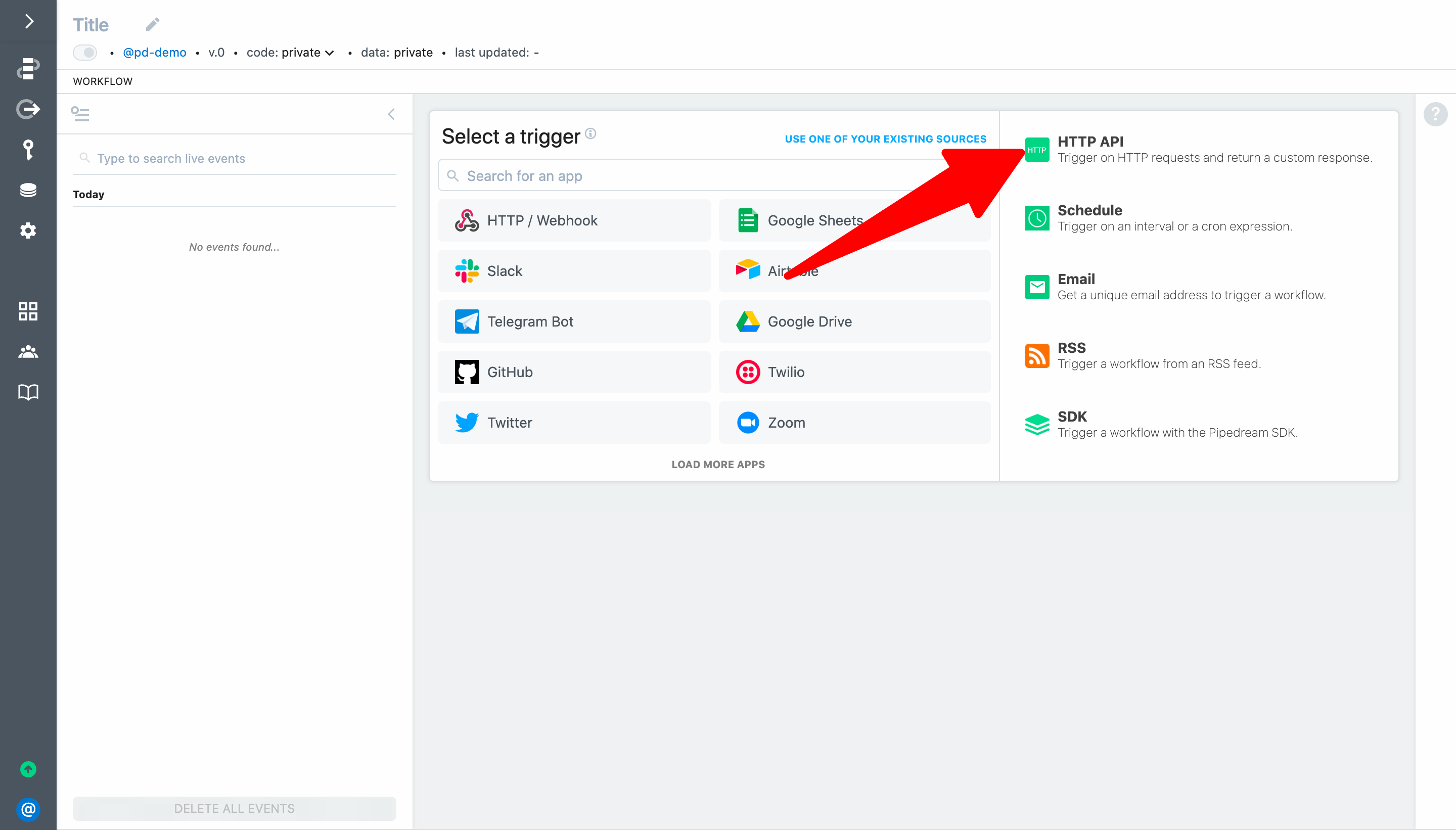Select the WORKFLOW tab
1456x830 pixels.
click(103, 81)
